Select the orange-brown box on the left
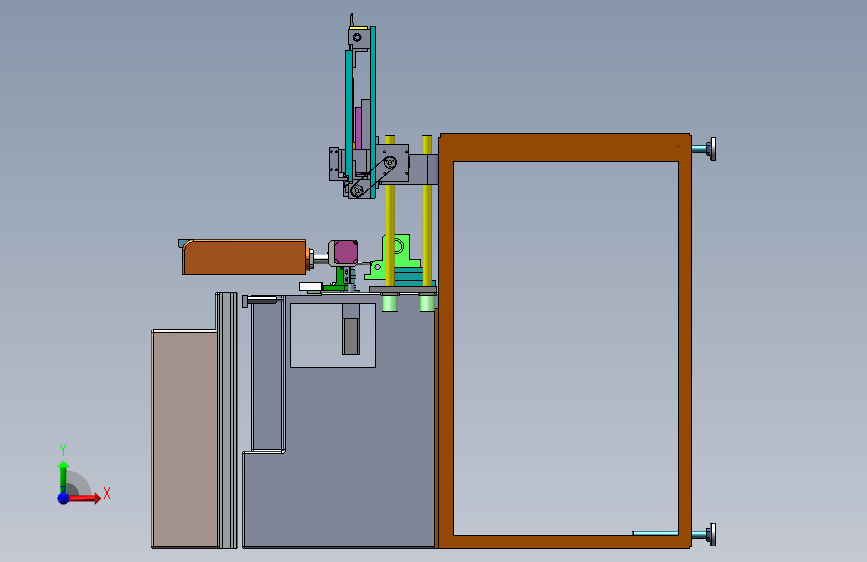 pos(244,257)
